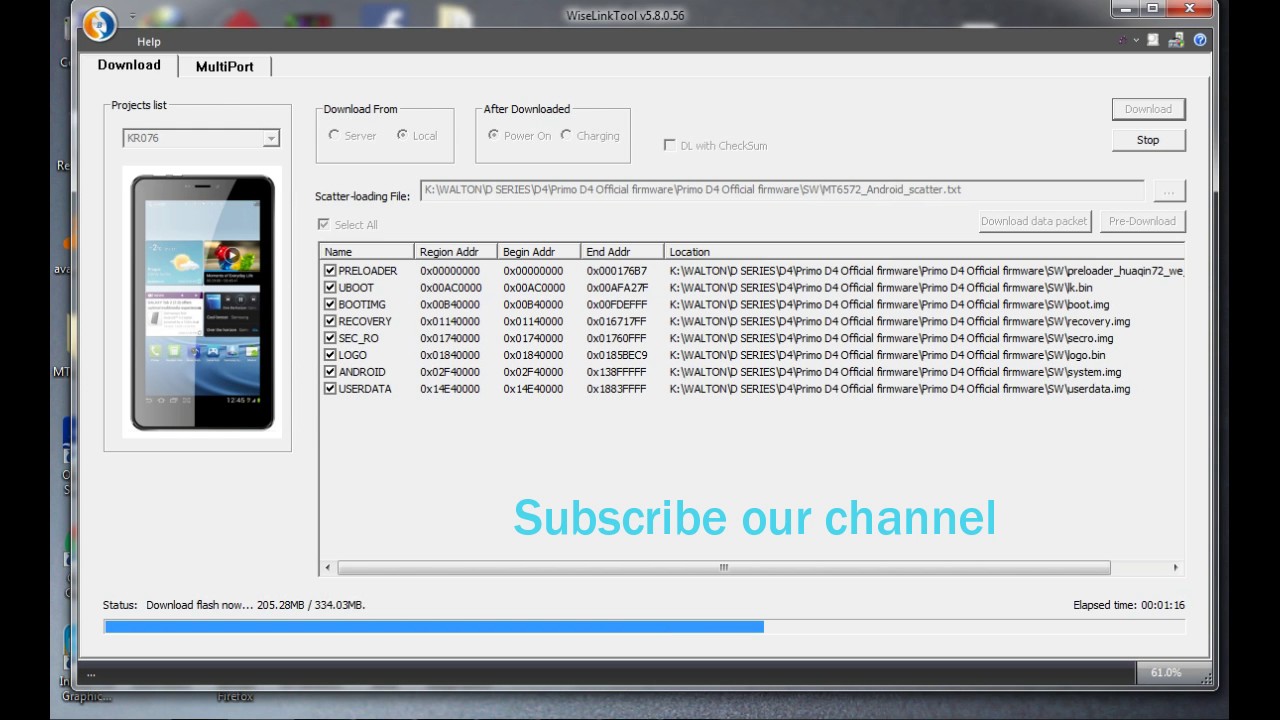Image resolution: width=1280 pixels, height=720 pixels.
Task: Uncheck the RECOVERY partition checkbox
Action: (x=330, y=321)
